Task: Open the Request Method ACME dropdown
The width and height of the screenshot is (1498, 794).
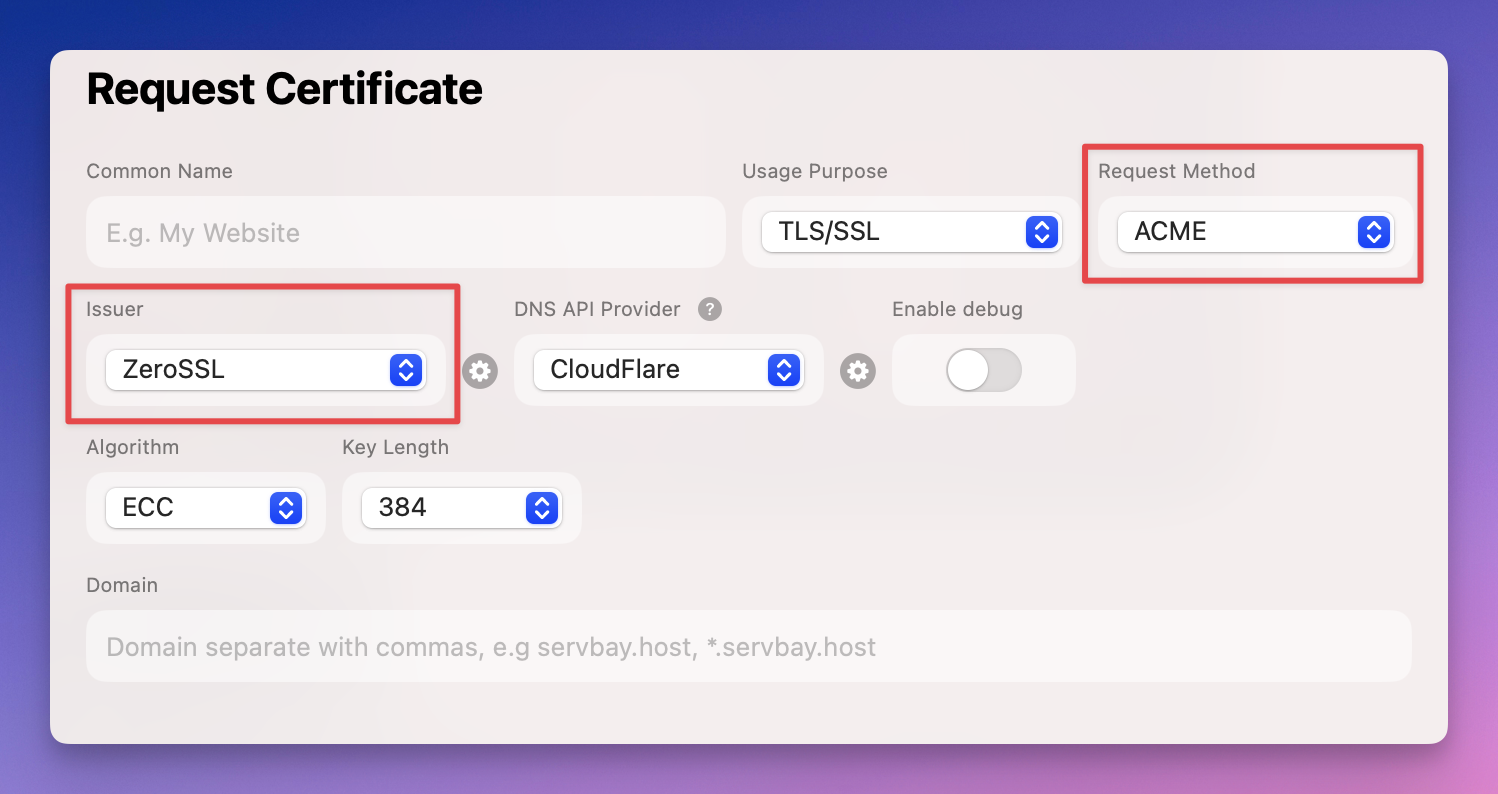Action: [1255, 232]
